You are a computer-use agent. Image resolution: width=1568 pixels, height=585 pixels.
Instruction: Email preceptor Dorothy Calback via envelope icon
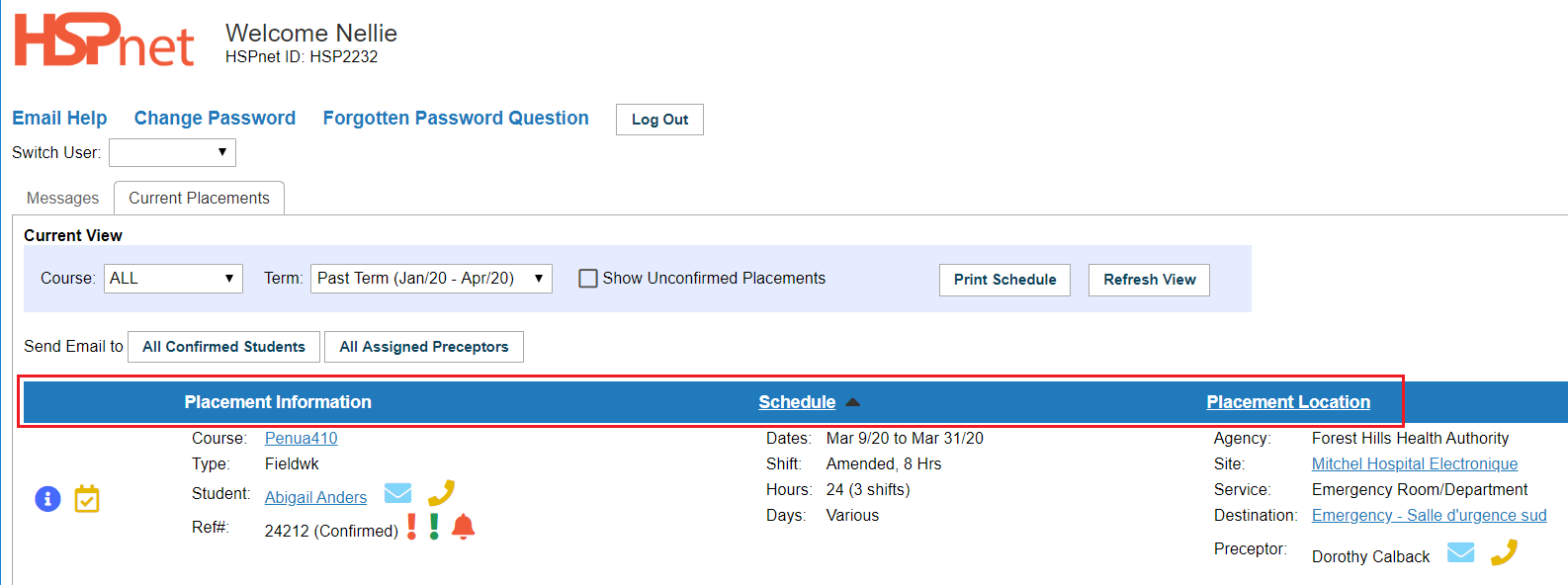(1460, 552)
